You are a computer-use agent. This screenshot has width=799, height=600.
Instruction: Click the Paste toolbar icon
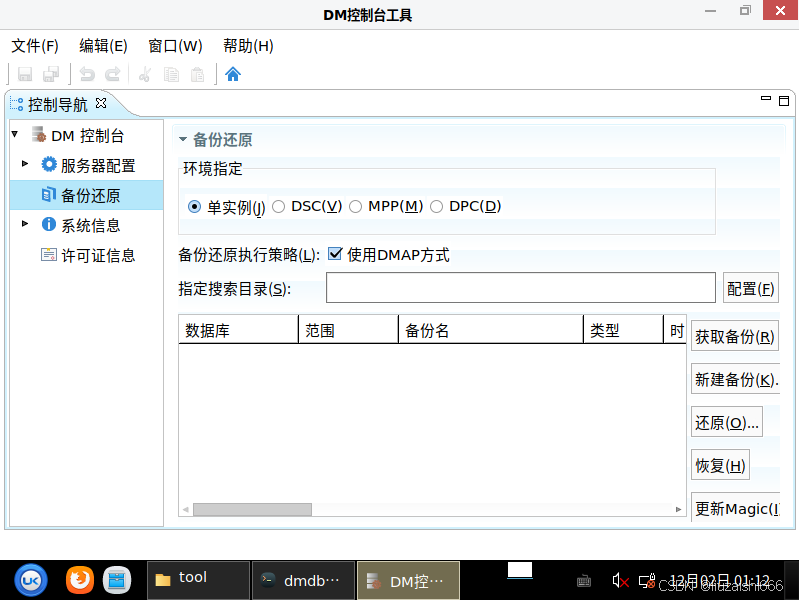197,74
